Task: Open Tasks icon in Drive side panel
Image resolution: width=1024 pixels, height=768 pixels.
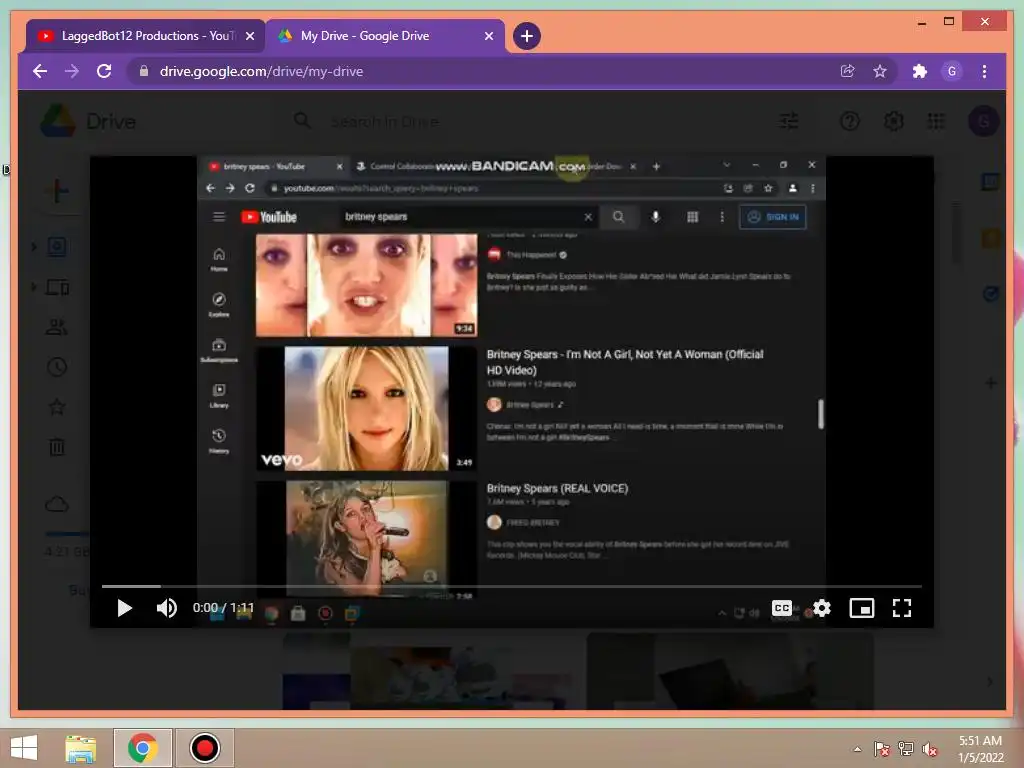Action: [991, 294]
